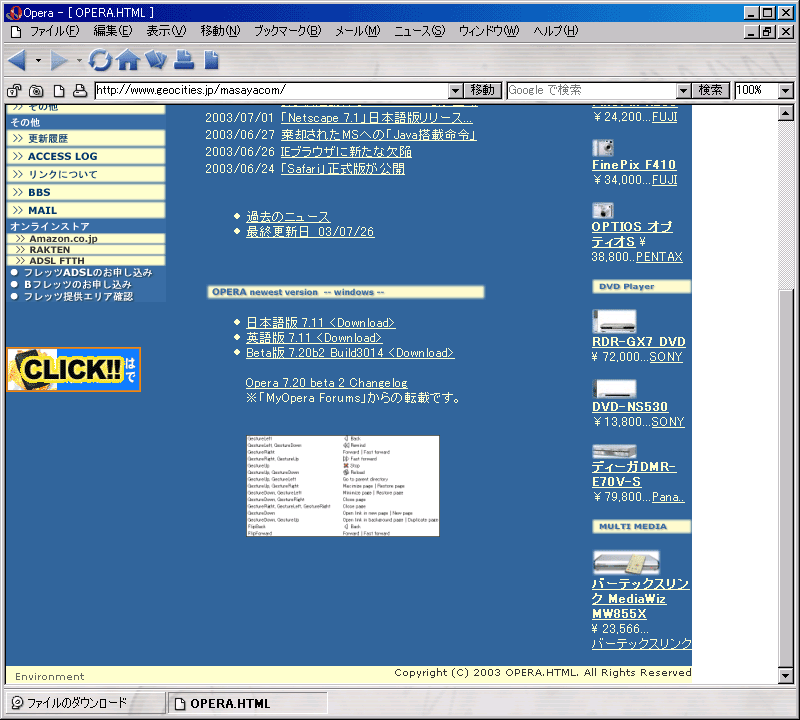This screenshot has width=800, height=720.
Task: Click the 検索 search button
Action: click(710, 91)
